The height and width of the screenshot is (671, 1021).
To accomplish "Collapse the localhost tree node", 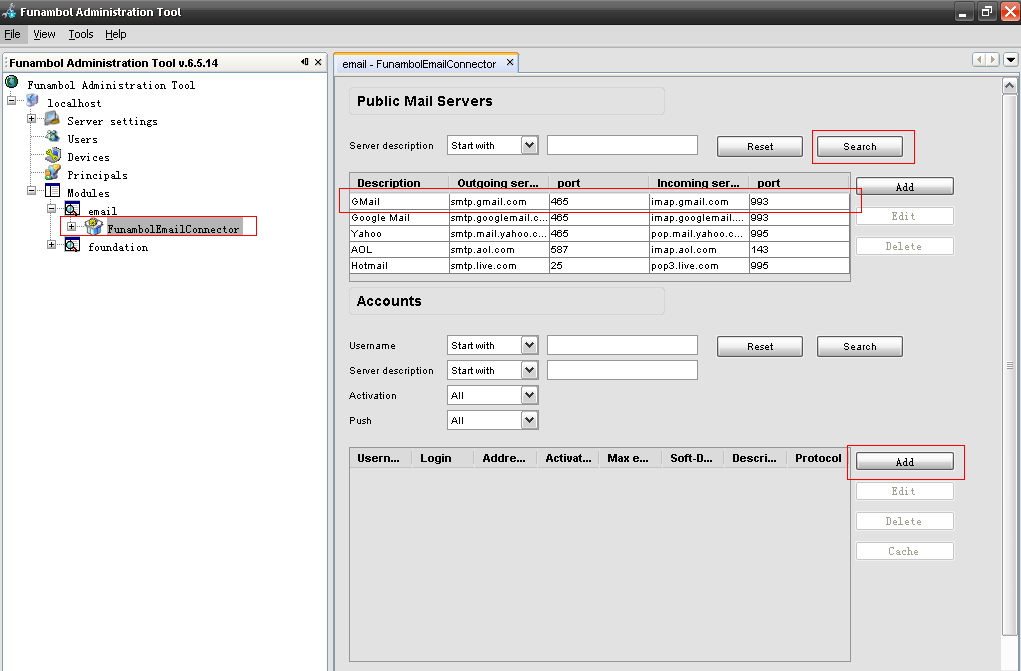I will pyautogui.click(x=11, y=100).
